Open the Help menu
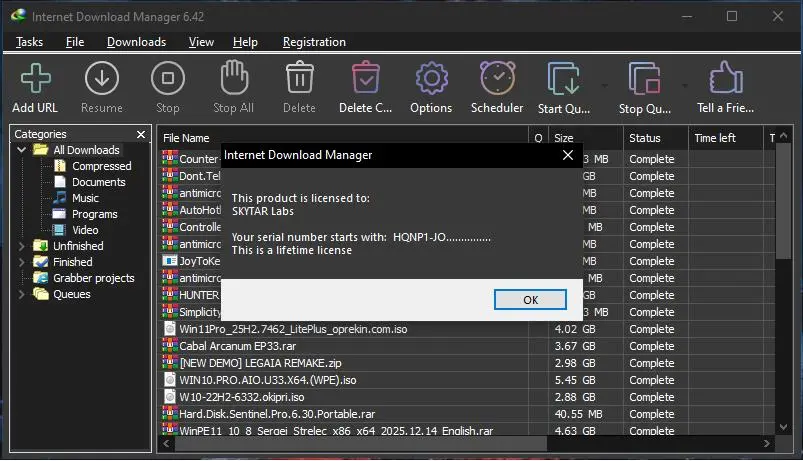This screenshot has width=803, height=461. point(245,42)
